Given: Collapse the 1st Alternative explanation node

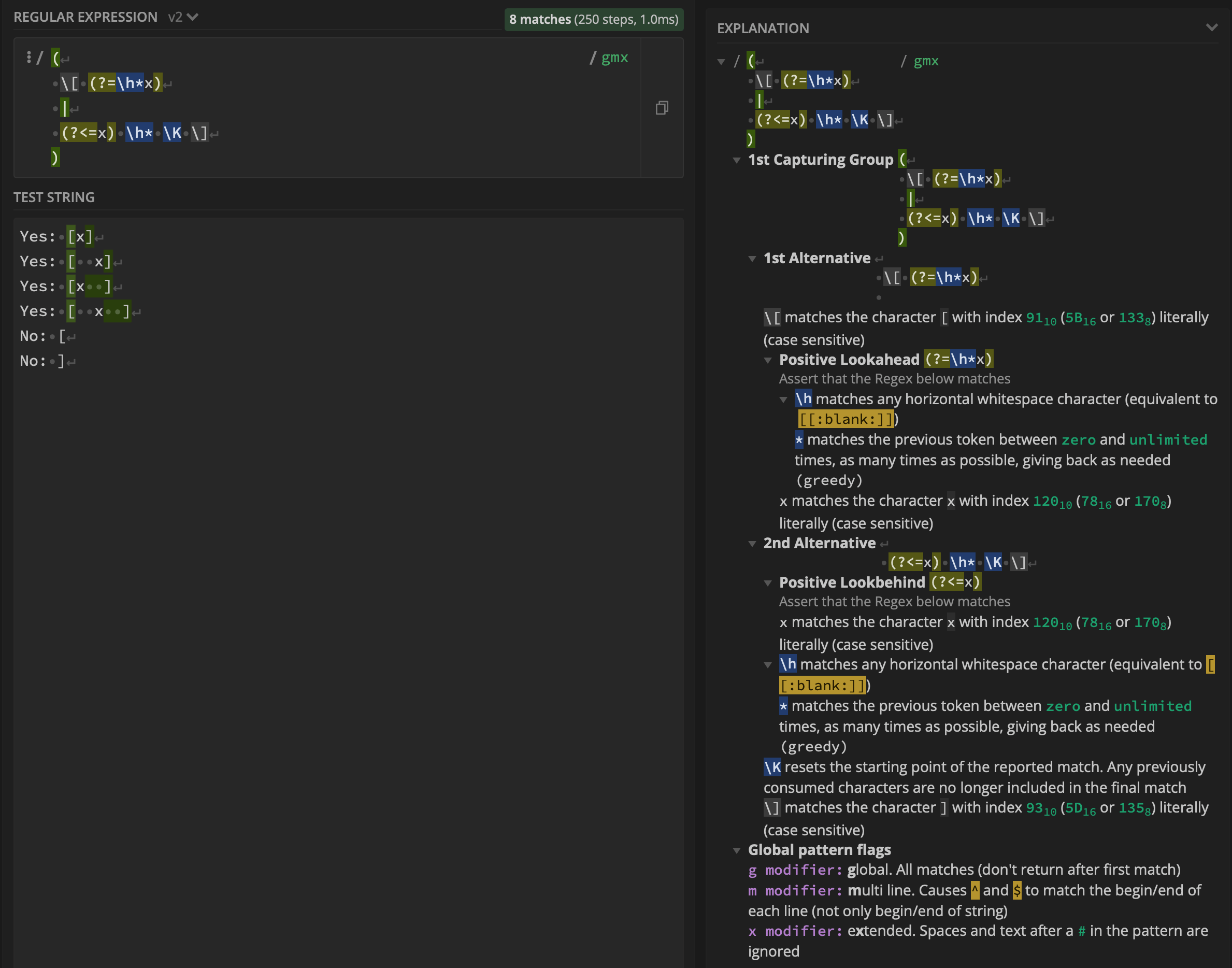Looking at the screenshot, I should pos(752,259).
